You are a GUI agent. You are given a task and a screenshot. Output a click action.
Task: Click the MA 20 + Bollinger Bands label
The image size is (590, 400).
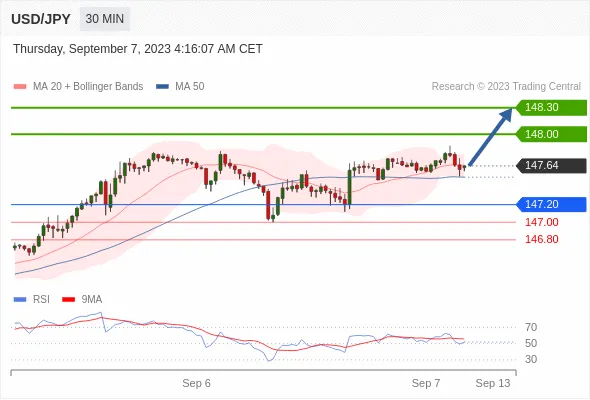pyautogui.click(x=88, y=87)
